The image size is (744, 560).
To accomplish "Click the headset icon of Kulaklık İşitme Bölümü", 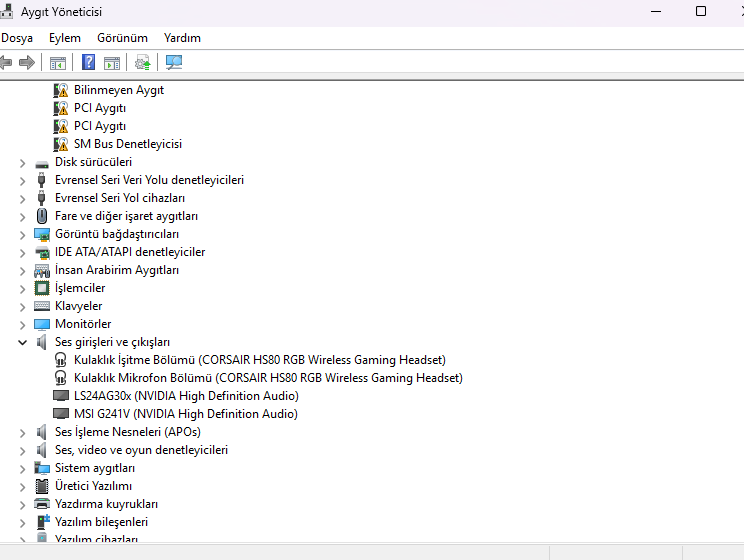I will [x=61, y=360].
